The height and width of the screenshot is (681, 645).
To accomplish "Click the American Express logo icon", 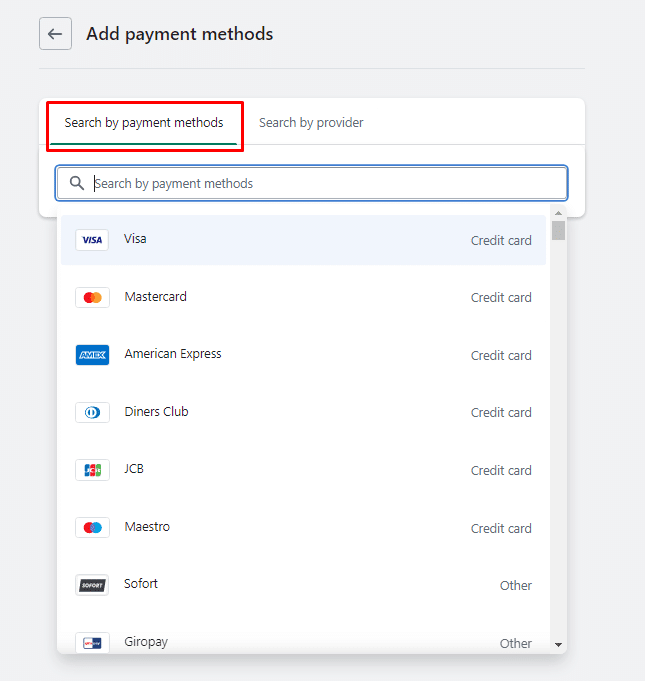I will tap(92, 355).
